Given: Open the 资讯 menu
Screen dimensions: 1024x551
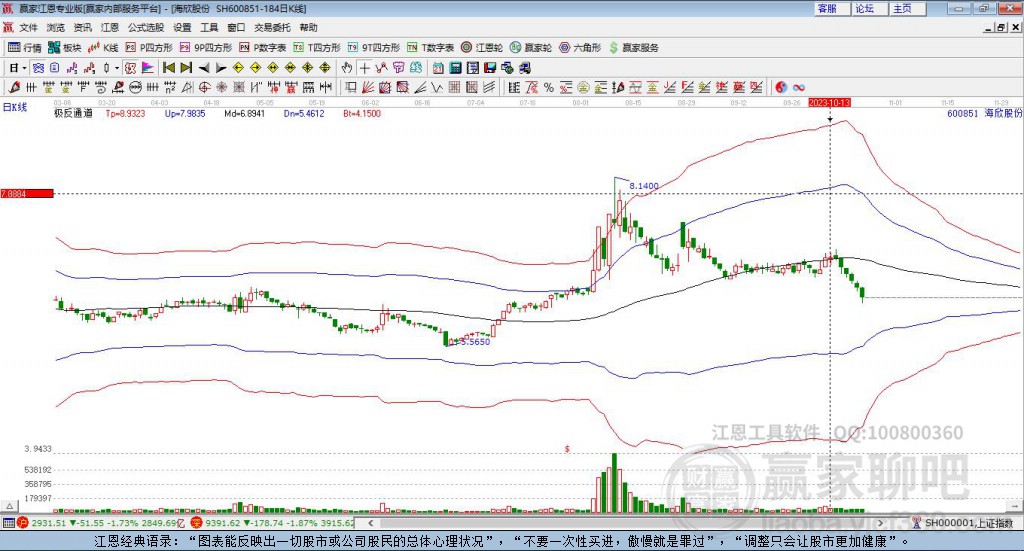Looking at the screenshot, I should coord(82,27).
